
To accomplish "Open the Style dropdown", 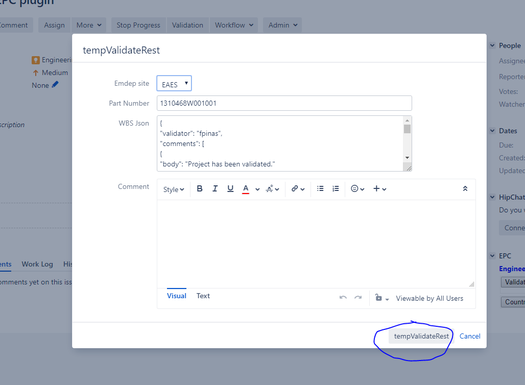I will pos(173,189).
